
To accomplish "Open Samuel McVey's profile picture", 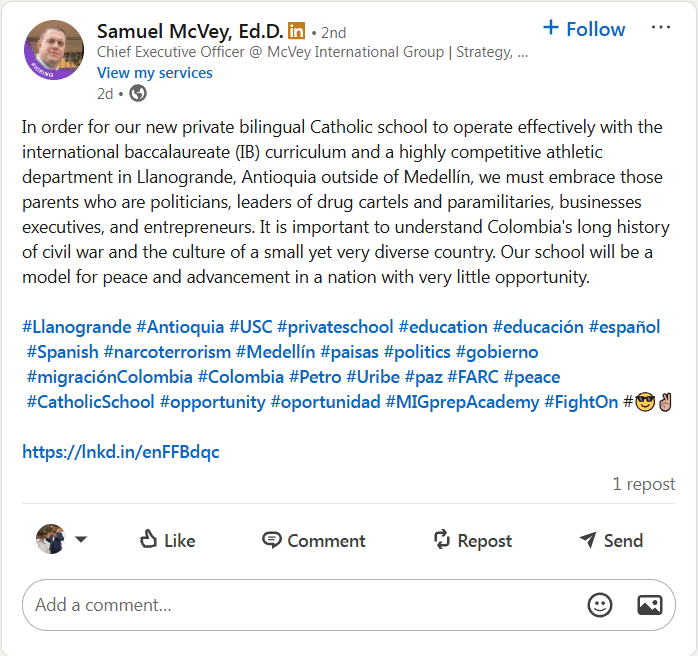I will (53, 49).
